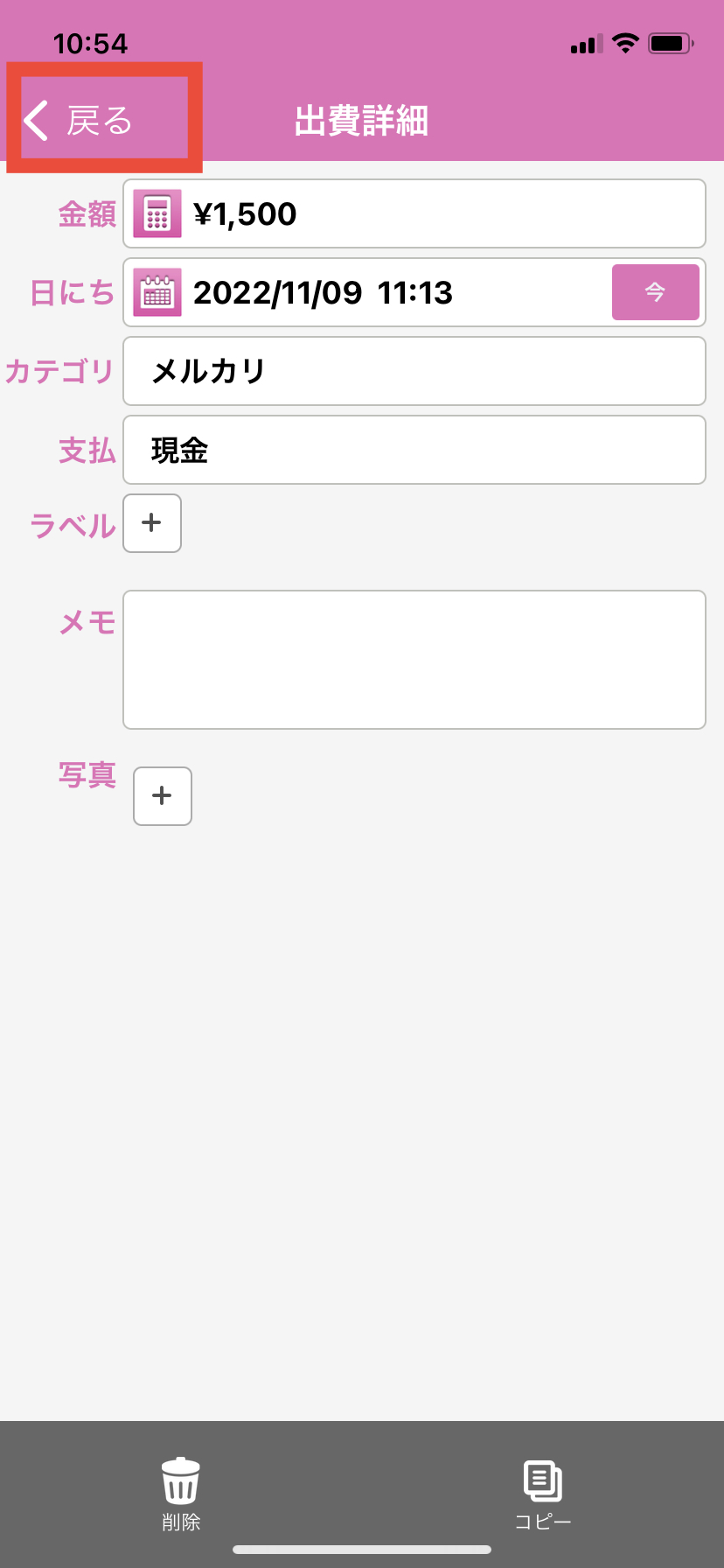The width and height of the screenshot is (724, 1568).
Task: Tap the calculator icon beside the amount
Action: coord(157,213)
